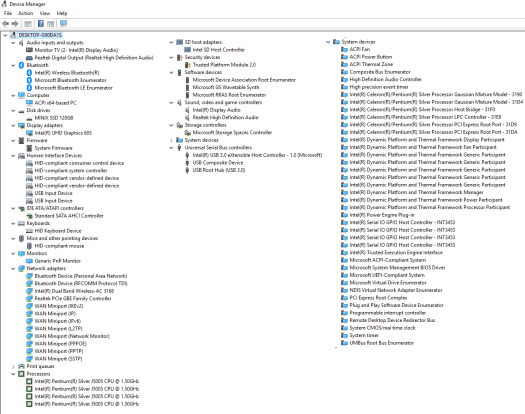This screenshot has width=525, height=414.
Task: Click the ACPI Fan device icon
Action: click(344, 49)
